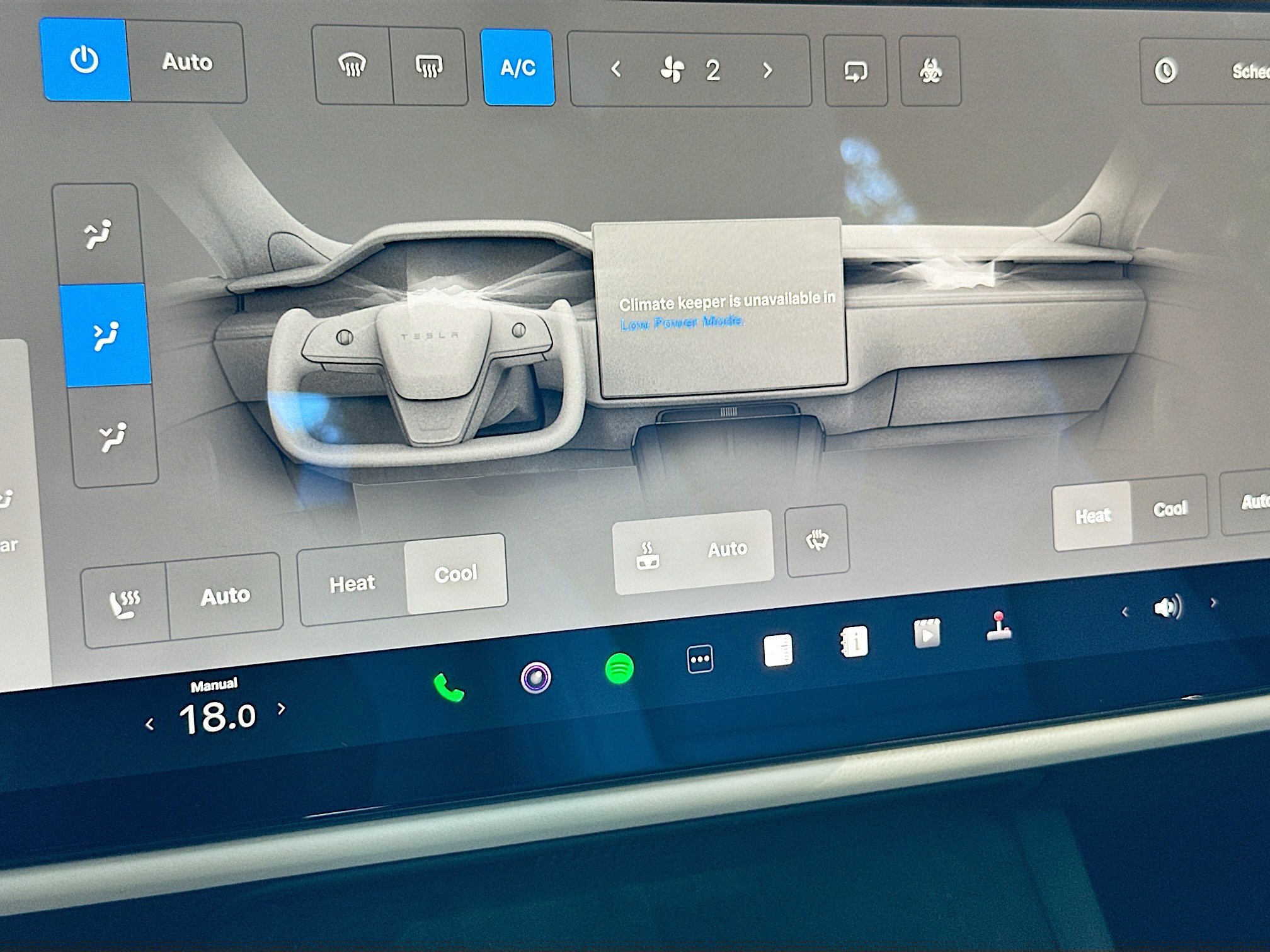This screenshot has height=952, width=1270.
Task: Open the Spotify app
Action: pos(619,668)
